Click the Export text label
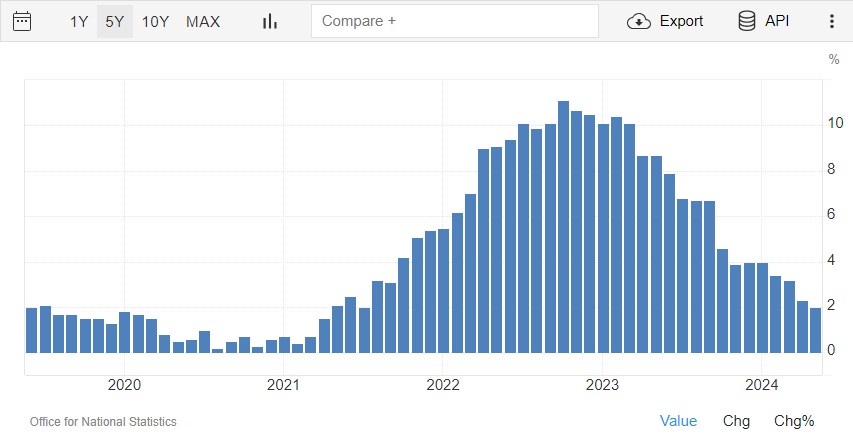The image size is (853, 440). [681, 21]
